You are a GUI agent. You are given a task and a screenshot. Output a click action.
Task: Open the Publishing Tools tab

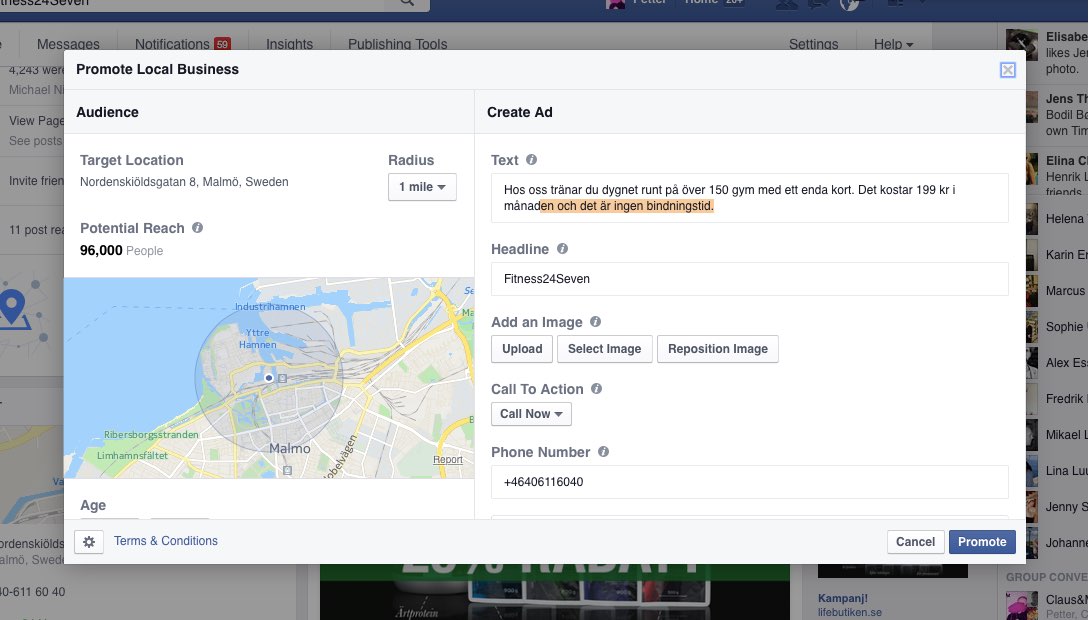[x=397, y=44]
